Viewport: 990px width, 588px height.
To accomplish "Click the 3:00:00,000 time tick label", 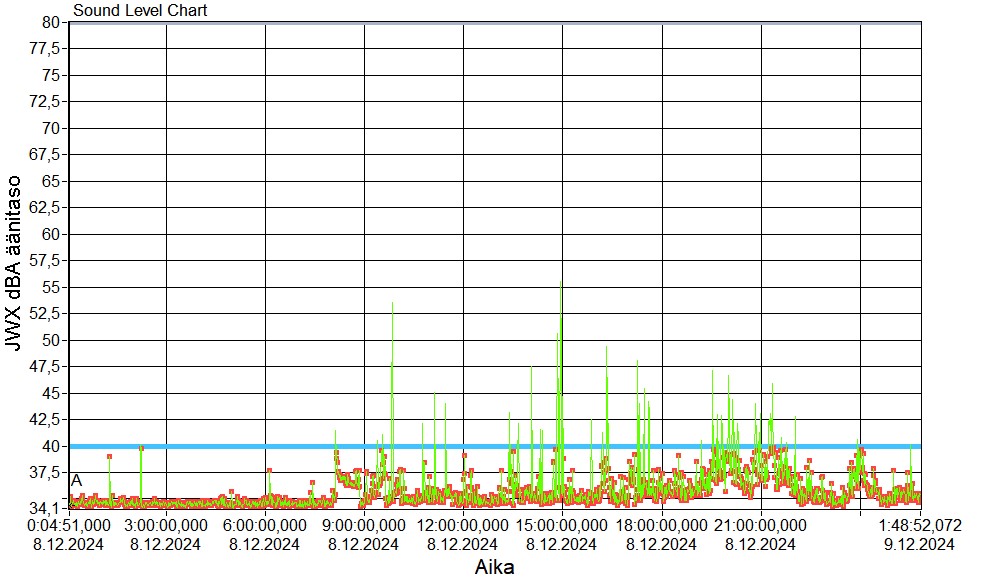I will click(x=166, y=524).
